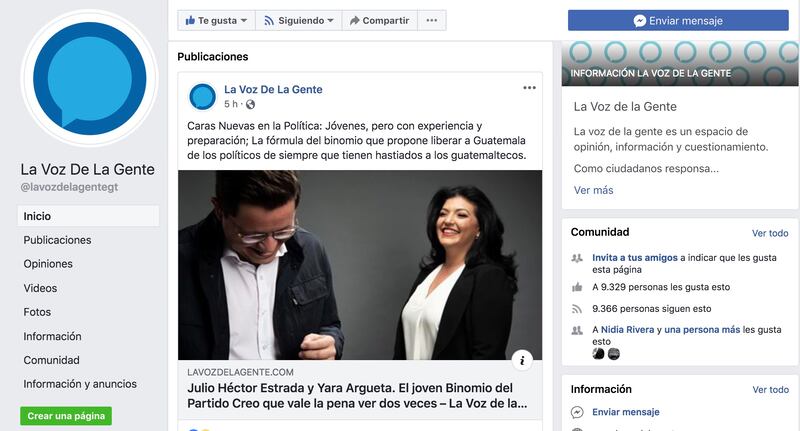Open the Fotos section in sidebar
800x431 pixels.
[x=37, y=312]
